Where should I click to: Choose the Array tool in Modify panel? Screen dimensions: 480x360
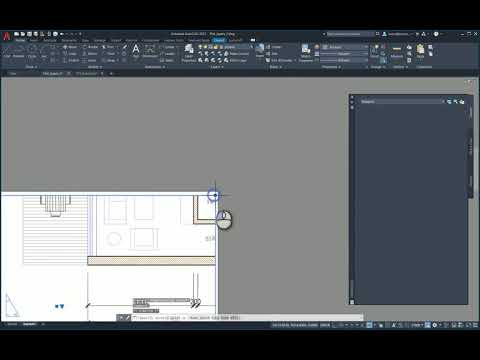pos(109,60)
